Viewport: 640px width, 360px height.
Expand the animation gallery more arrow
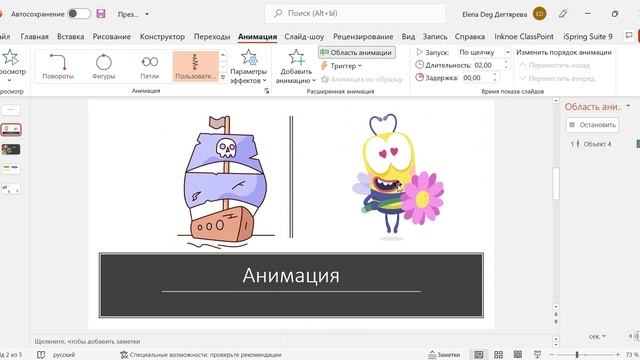click(x=223, y=77)
